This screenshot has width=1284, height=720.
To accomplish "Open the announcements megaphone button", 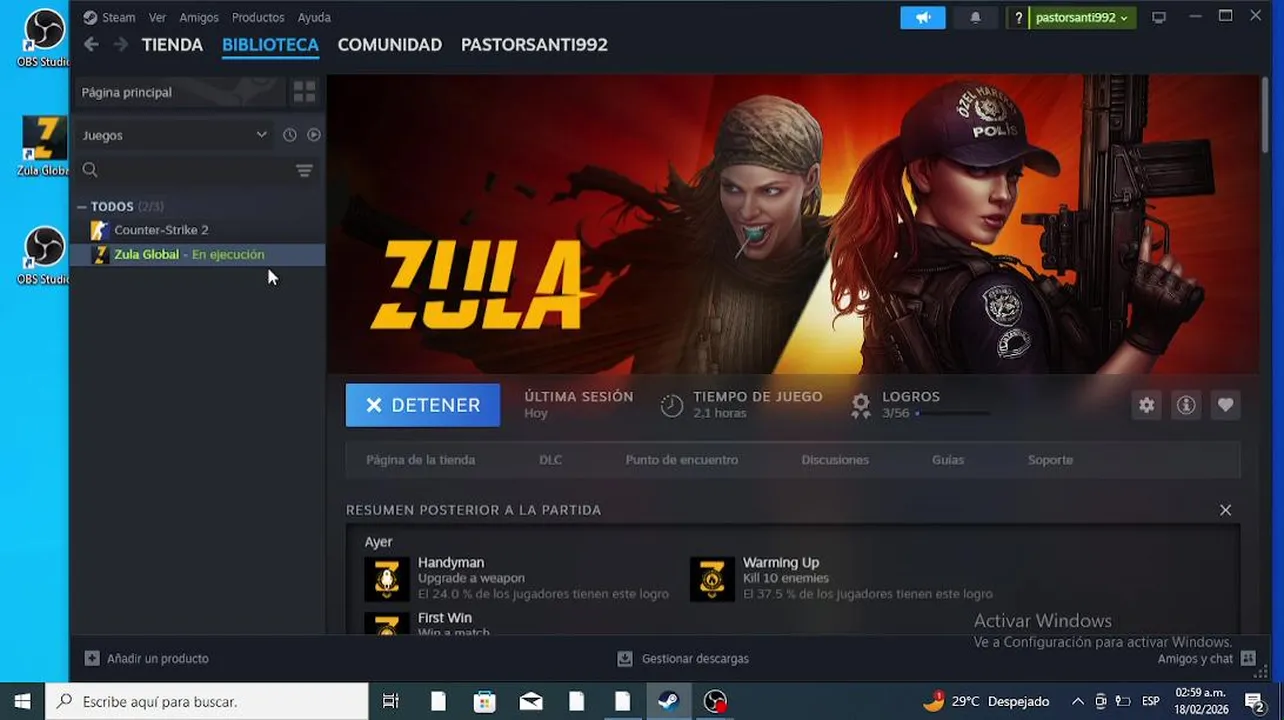I will (922, 17).
